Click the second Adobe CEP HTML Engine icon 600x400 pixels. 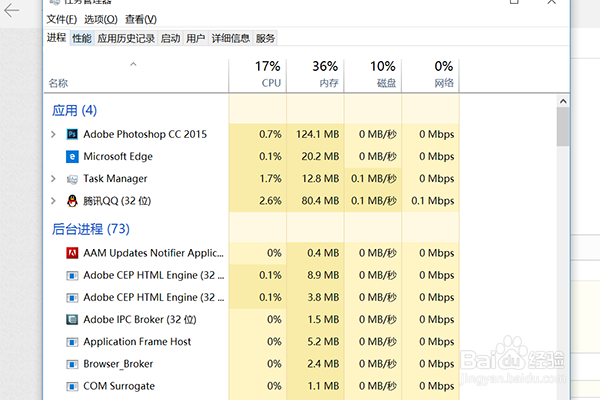(x=72, y=297)
